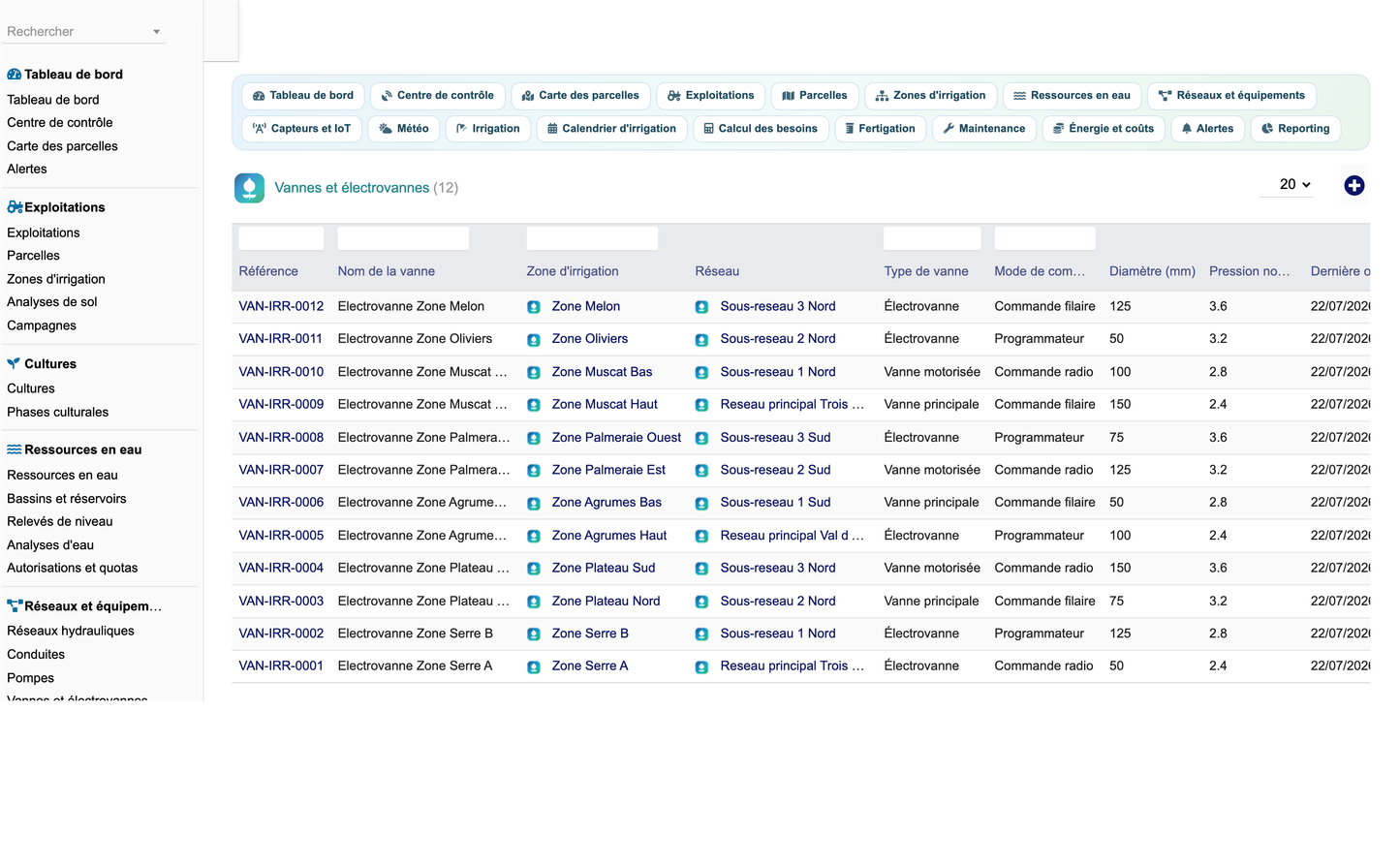
Task: Click the Référence column filter field
Action: pos(281,238)
